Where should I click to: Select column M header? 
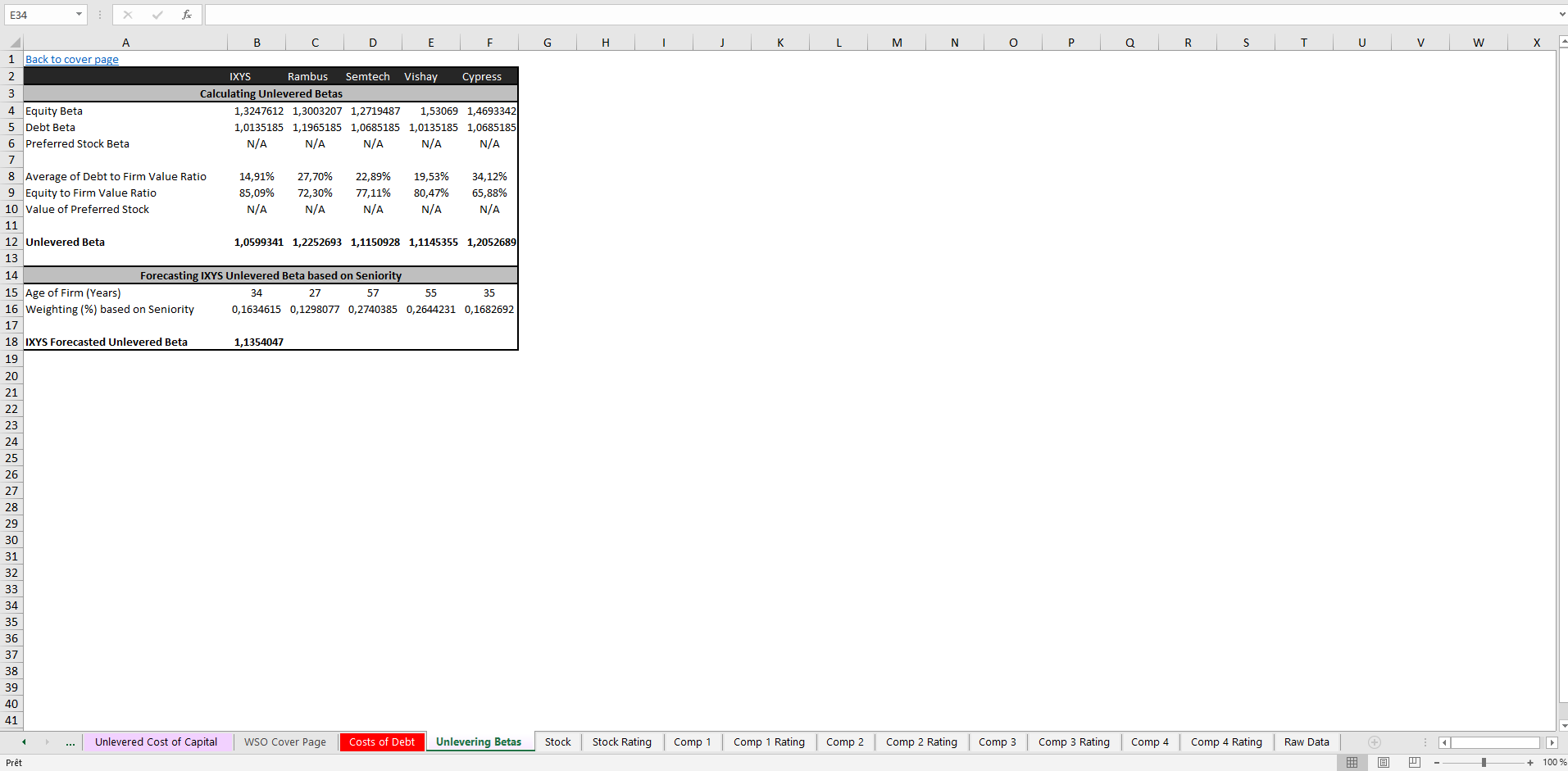pos(897,43)
